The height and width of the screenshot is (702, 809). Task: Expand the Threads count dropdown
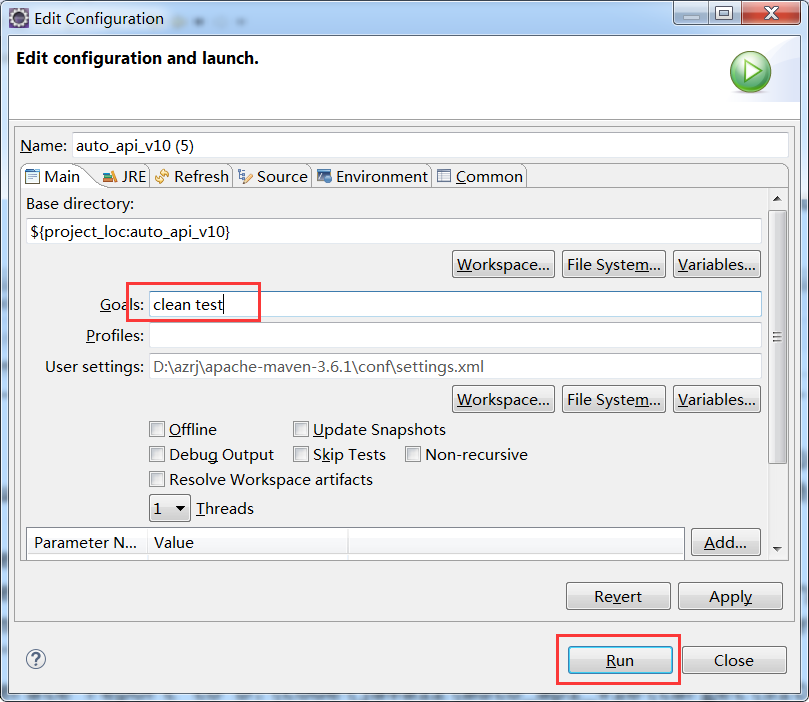pos(170,508)
